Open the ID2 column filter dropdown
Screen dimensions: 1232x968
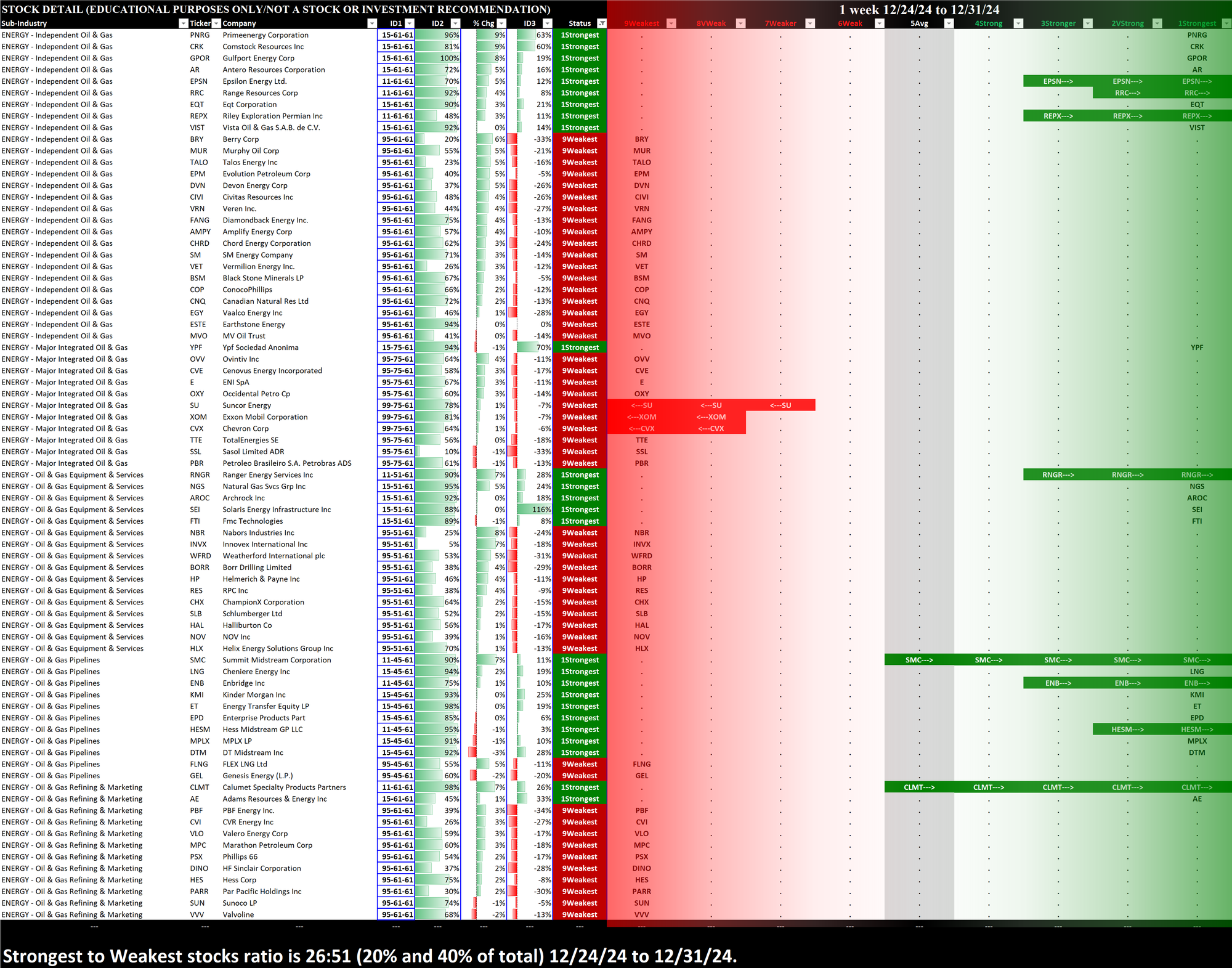pos(455,23)
